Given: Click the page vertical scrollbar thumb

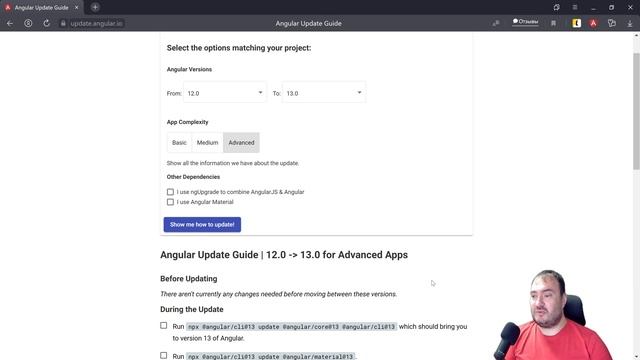Looking at the screenshot, I should 636,110.
